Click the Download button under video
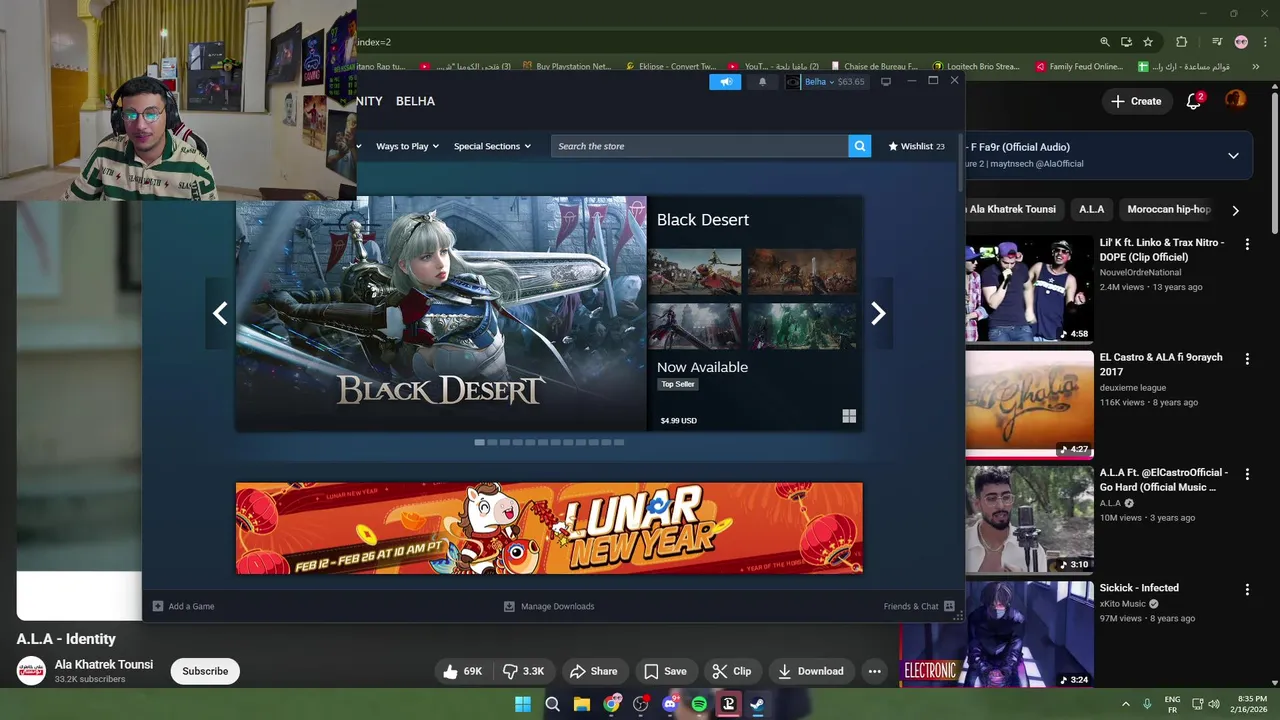Viewport: 1280px width, 720px height. (x=811, y=671)
